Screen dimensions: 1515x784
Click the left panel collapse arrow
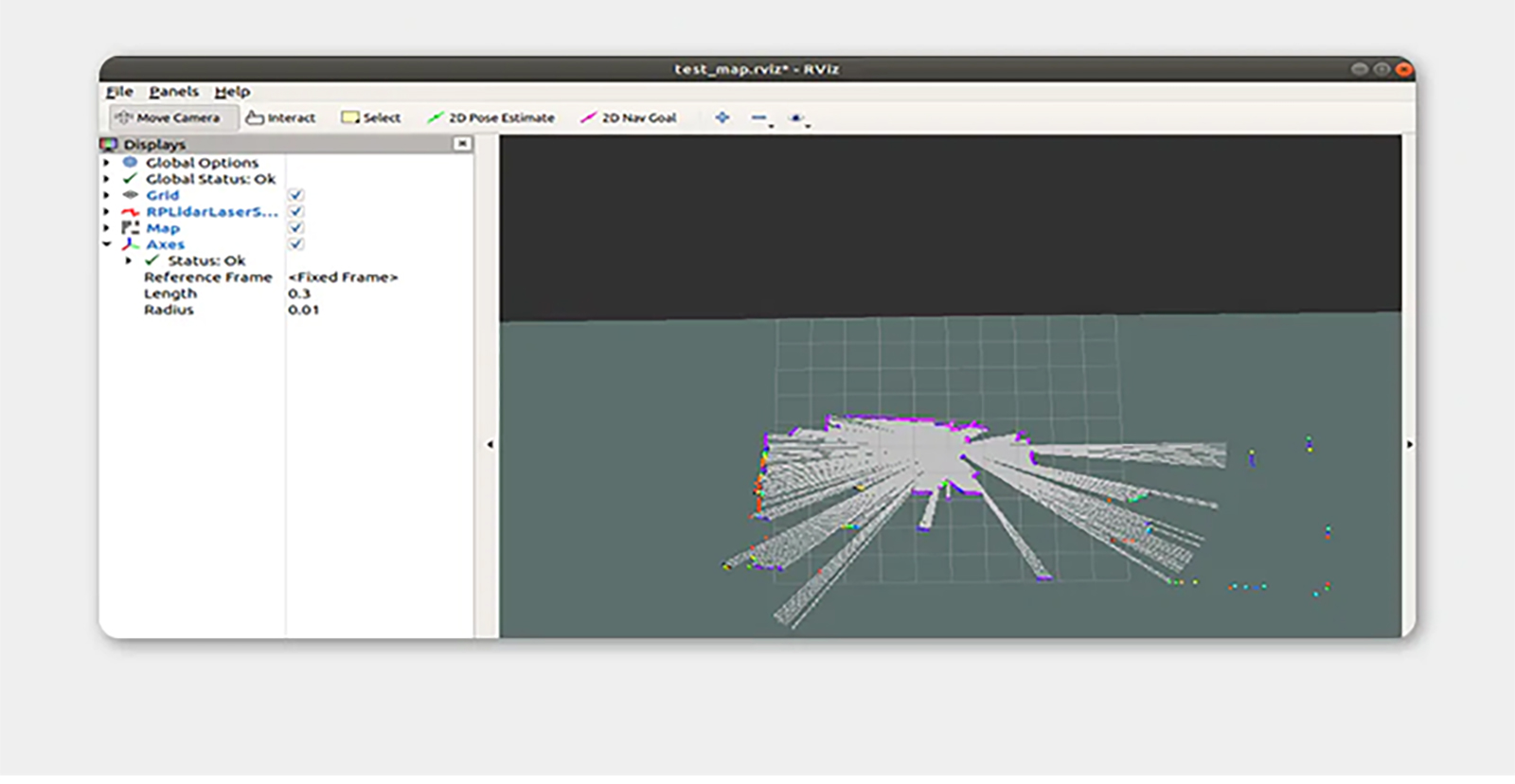[x=490, y=444]
